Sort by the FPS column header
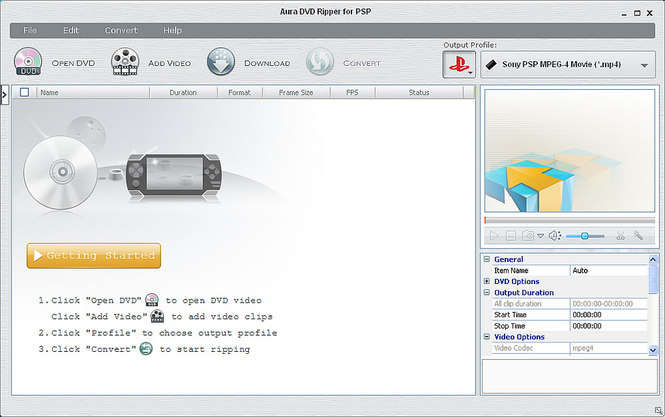 point(352,92)
